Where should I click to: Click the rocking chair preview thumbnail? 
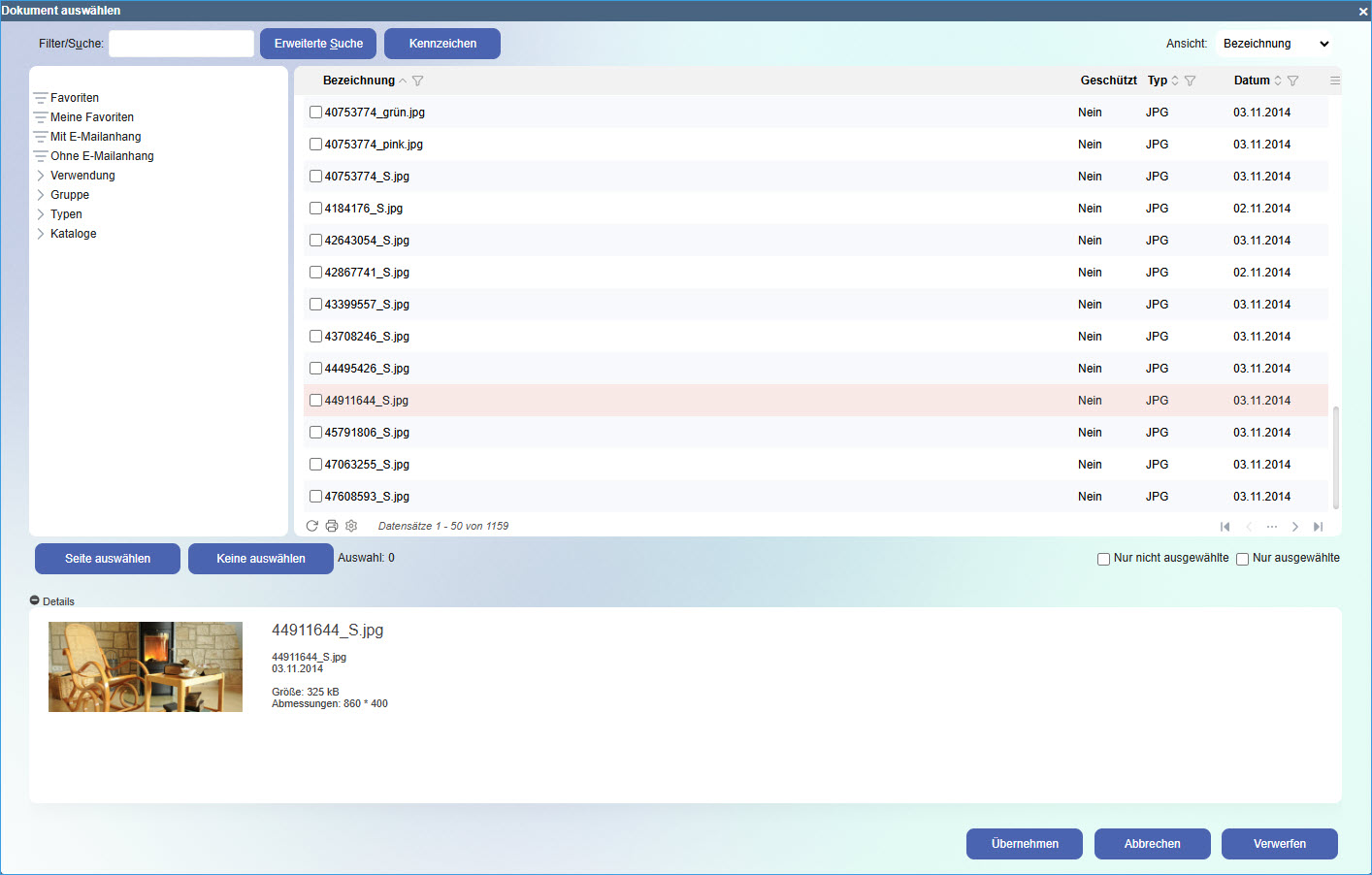(146, 667)
